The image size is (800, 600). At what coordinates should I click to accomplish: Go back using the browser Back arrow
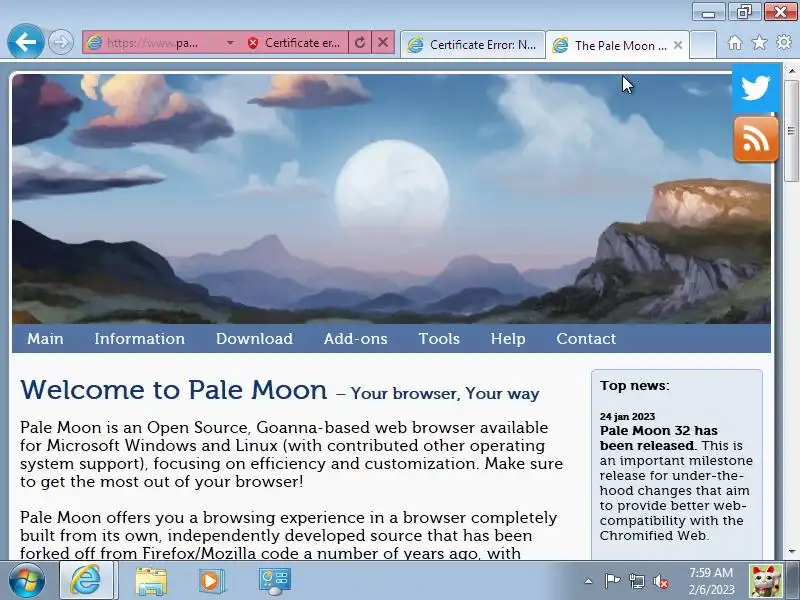[x=25, y=41]
